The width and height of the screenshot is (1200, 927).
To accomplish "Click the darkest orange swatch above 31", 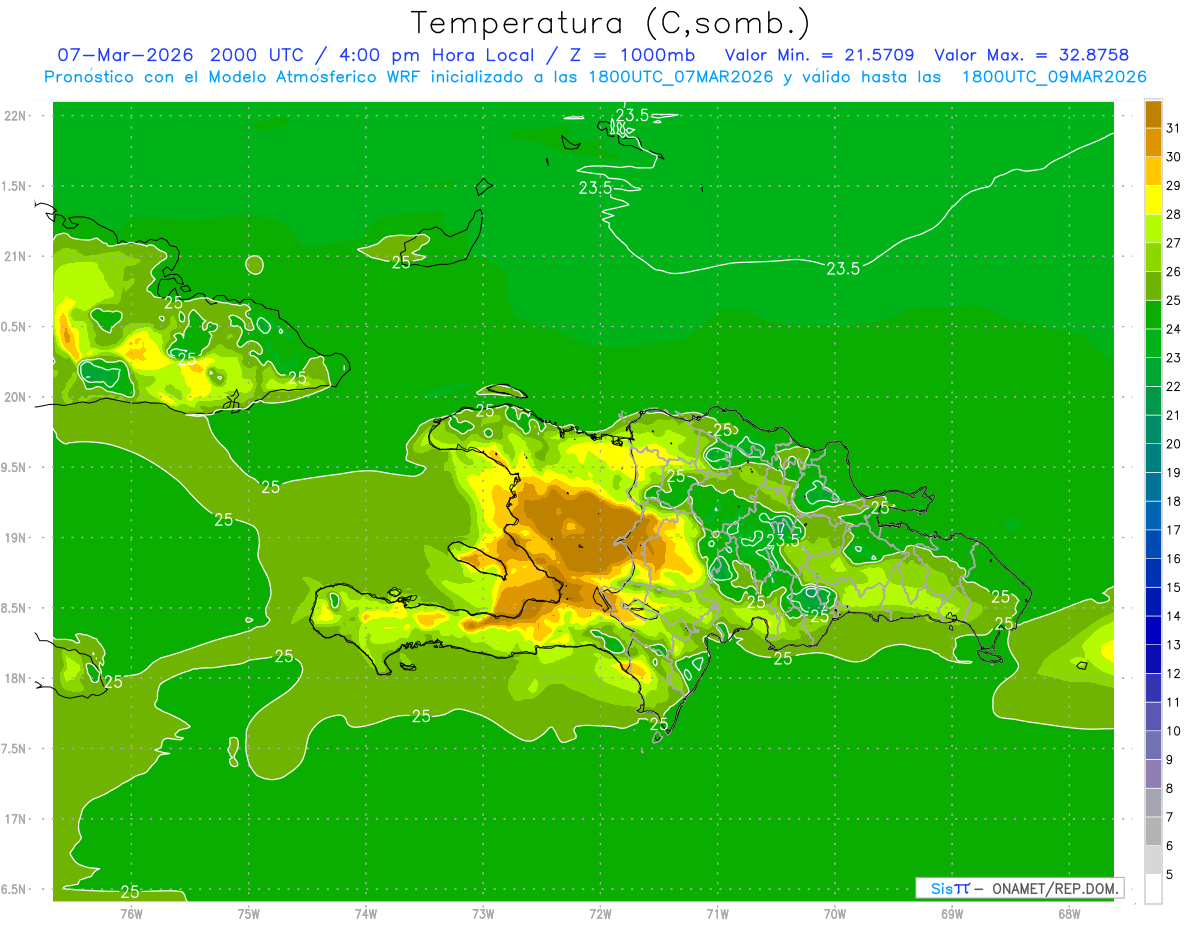I will point(1153,114).
